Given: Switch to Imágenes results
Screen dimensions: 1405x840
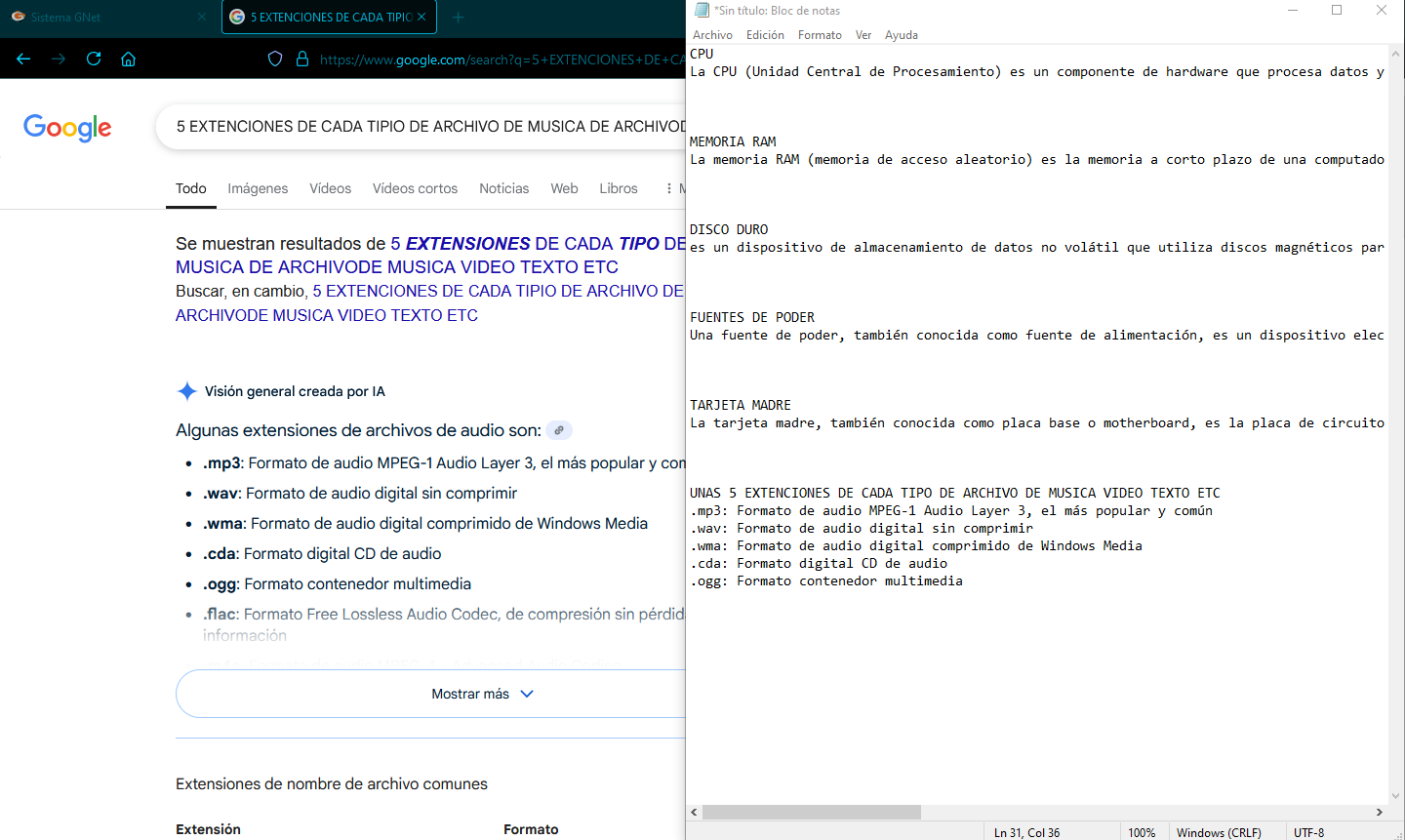Looking at the screenshot, I should click(258, 188).
